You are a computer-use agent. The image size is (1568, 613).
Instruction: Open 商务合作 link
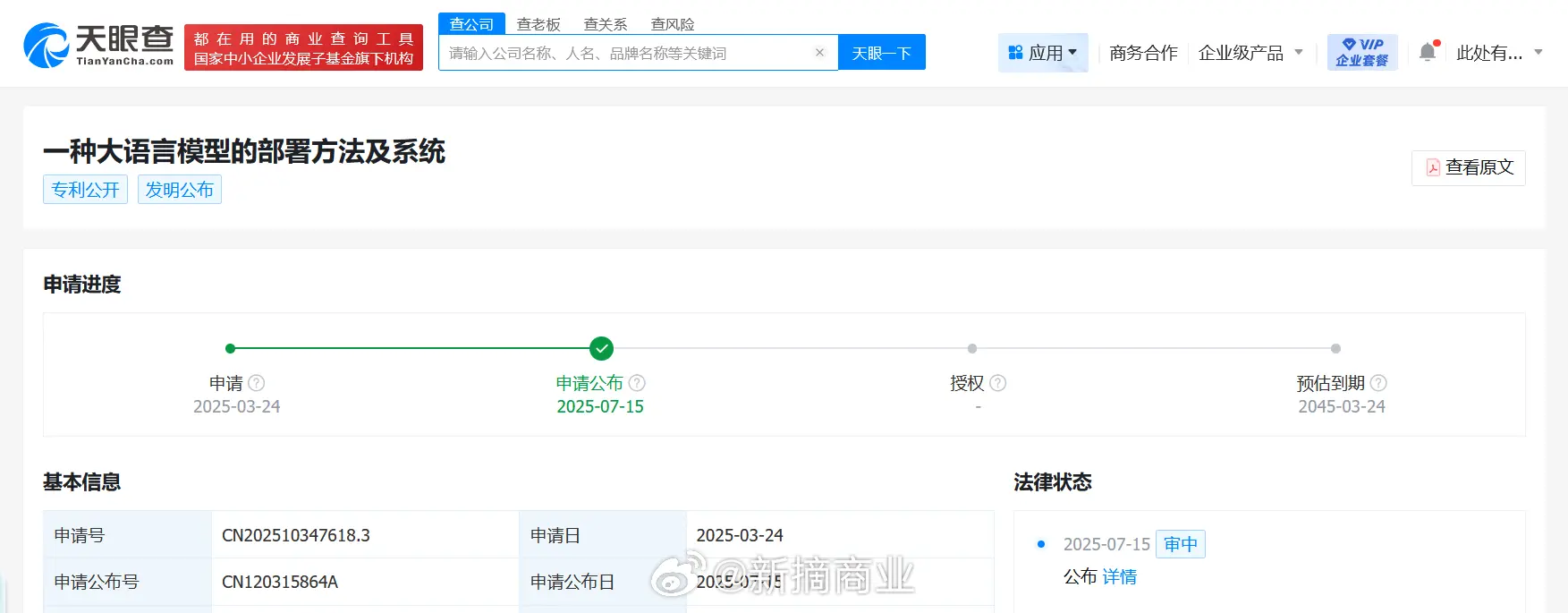1143,53
